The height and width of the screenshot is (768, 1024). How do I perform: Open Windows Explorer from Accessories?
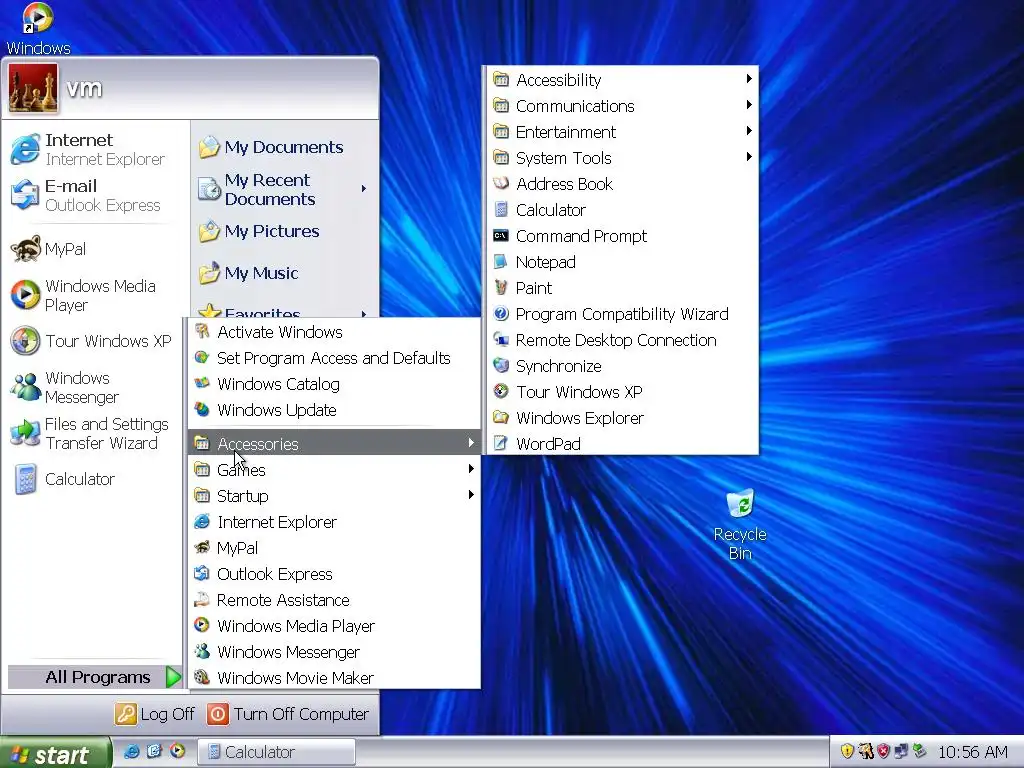tap(622, 418)
